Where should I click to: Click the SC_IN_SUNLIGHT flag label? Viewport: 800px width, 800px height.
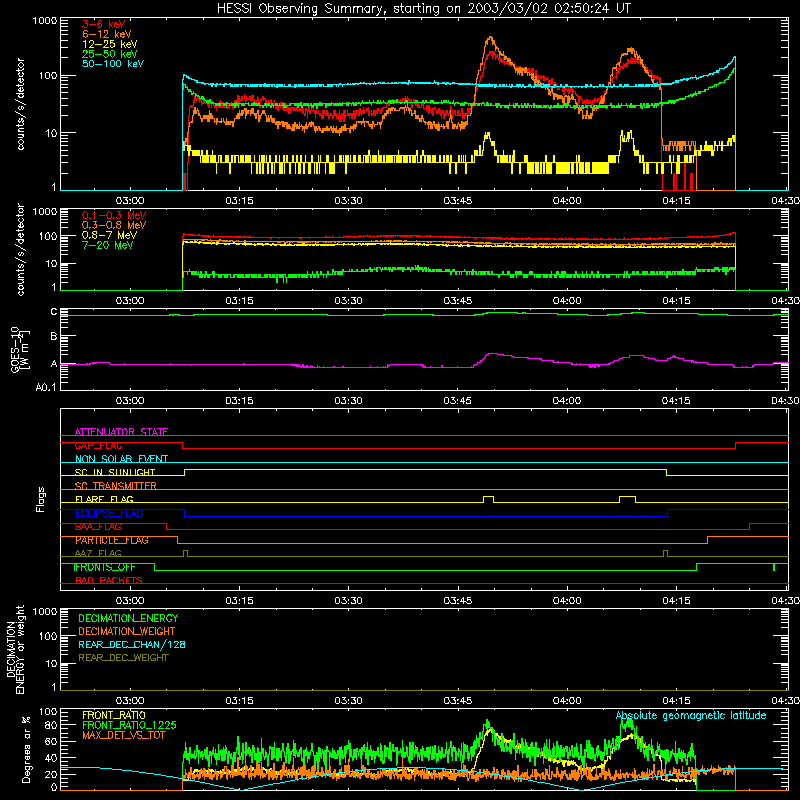click(x=115, y=472)
